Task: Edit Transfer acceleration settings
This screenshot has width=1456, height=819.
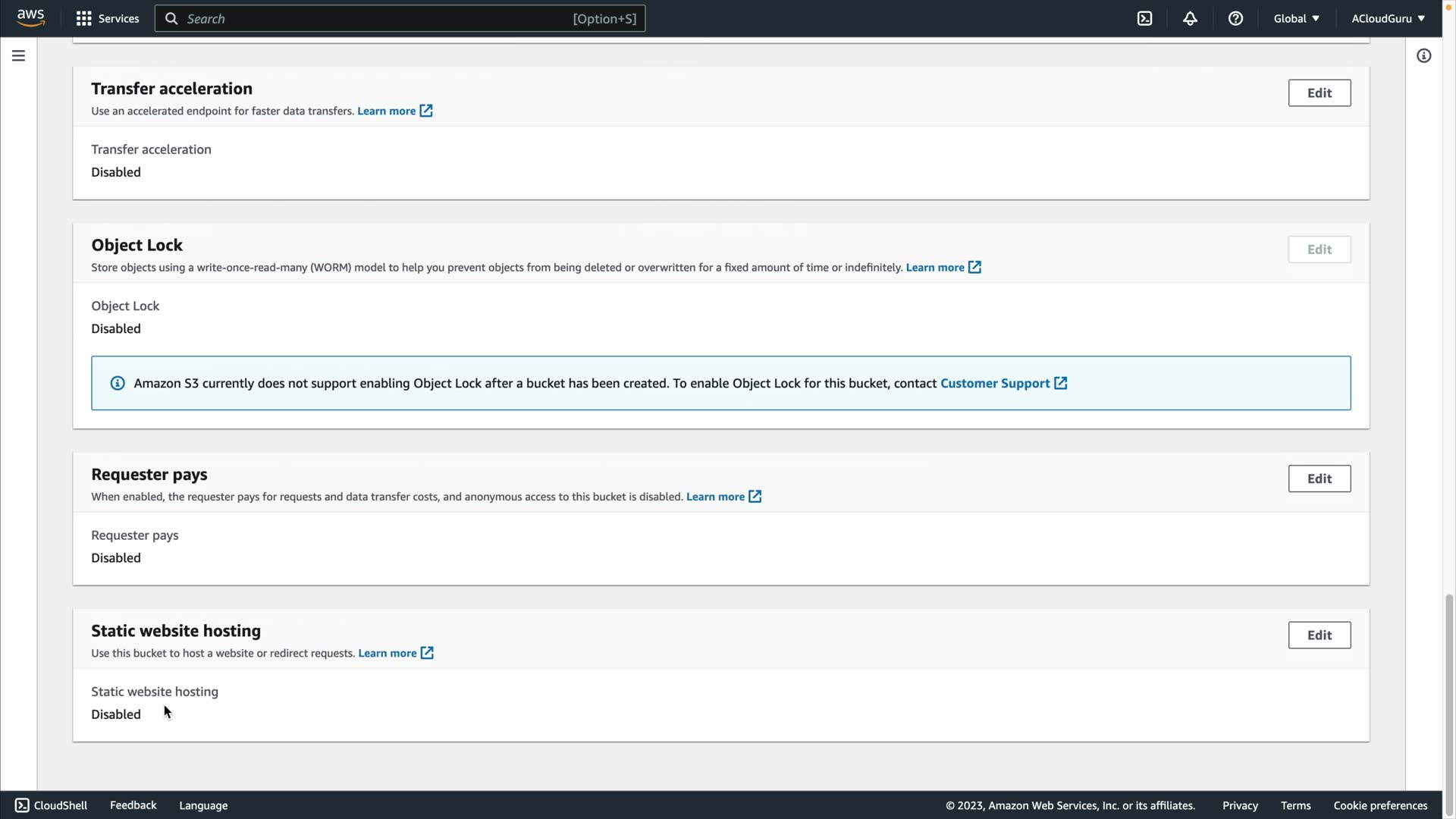Action: (1319, 93)
